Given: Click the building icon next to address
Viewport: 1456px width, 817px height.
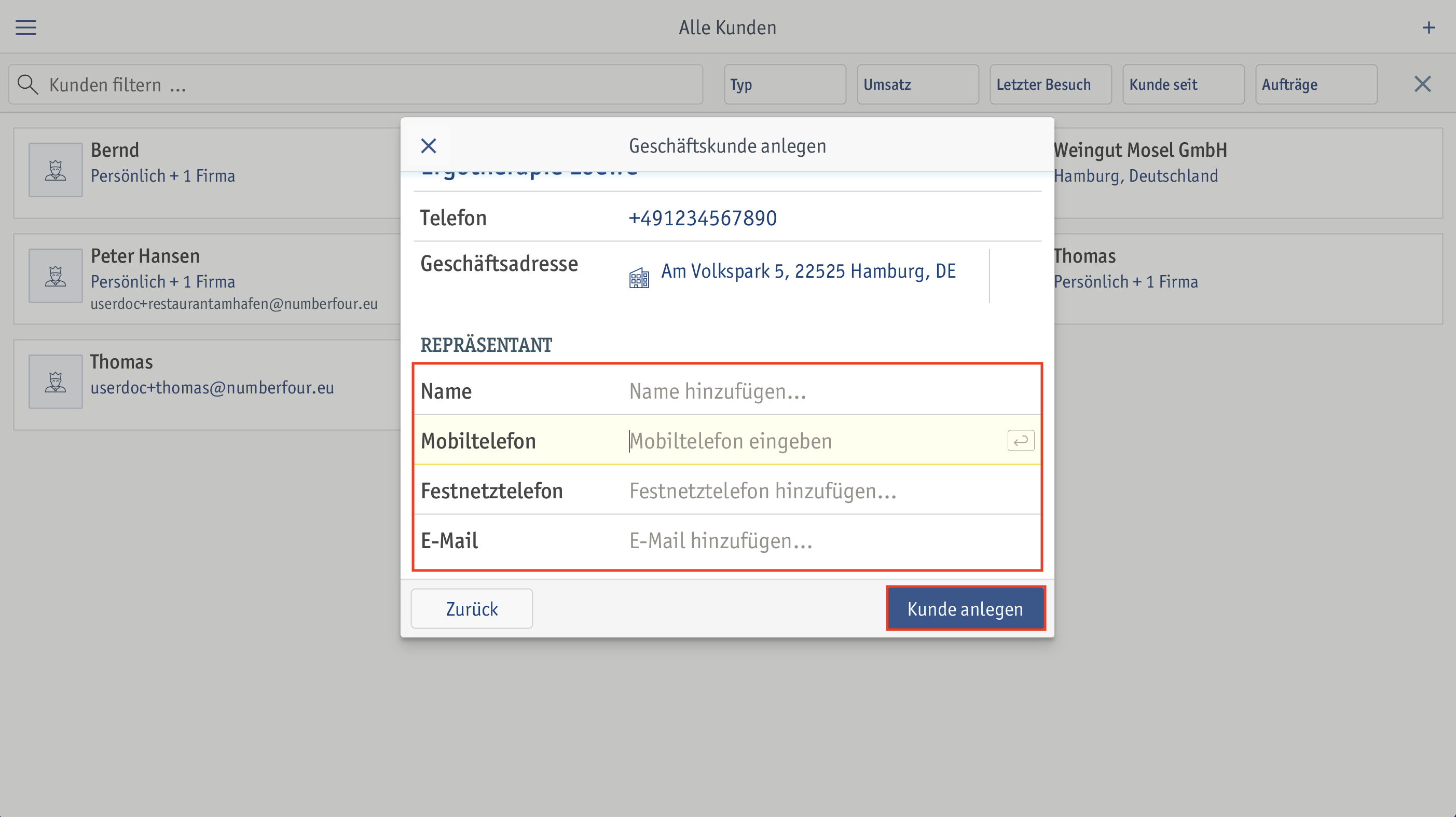Looking at the screenshot, I should click(639, 278).
